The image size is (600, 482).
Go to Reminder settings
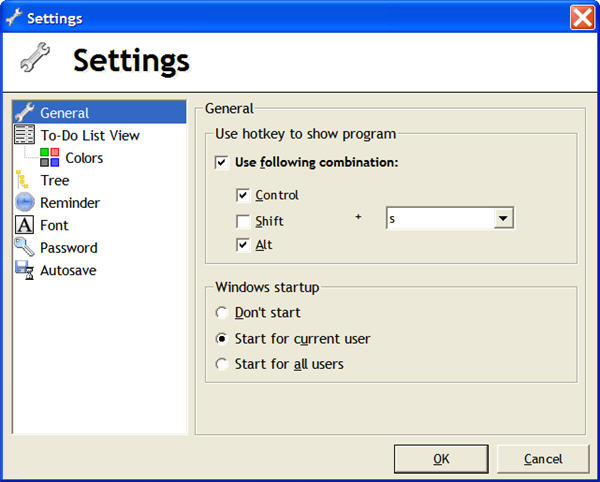[70, 203]
